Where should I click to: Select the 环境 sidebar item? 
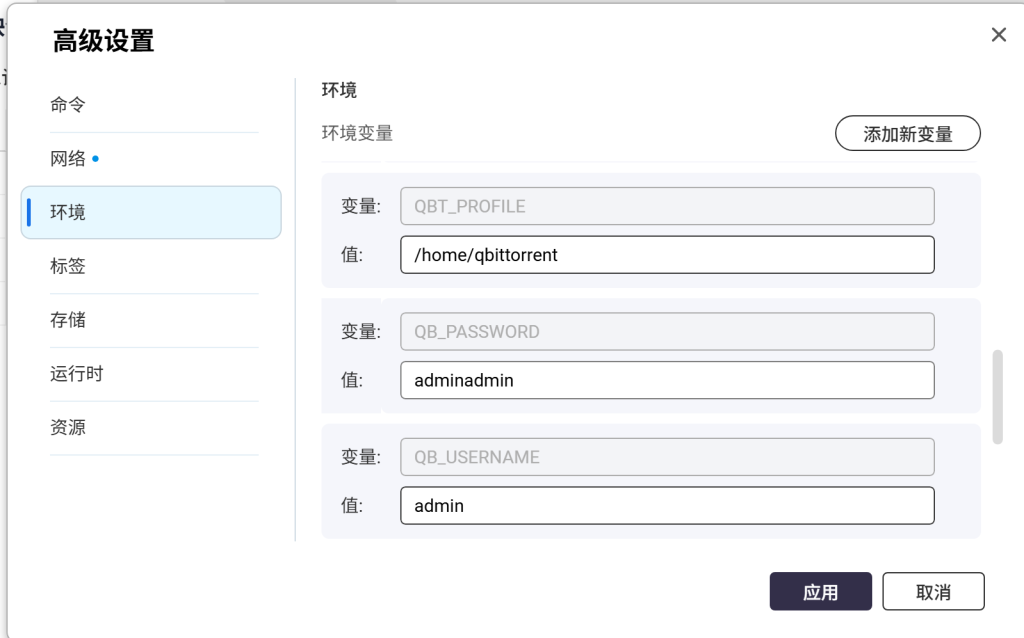pos(68,212)
